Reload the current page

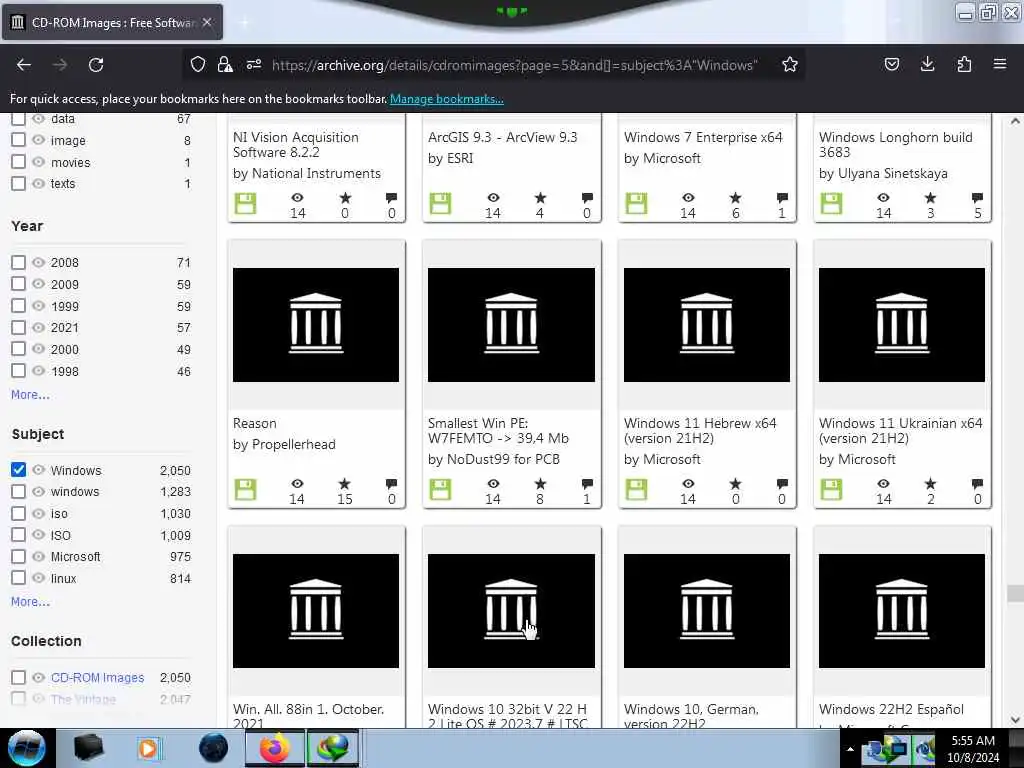tap(96, 65)
